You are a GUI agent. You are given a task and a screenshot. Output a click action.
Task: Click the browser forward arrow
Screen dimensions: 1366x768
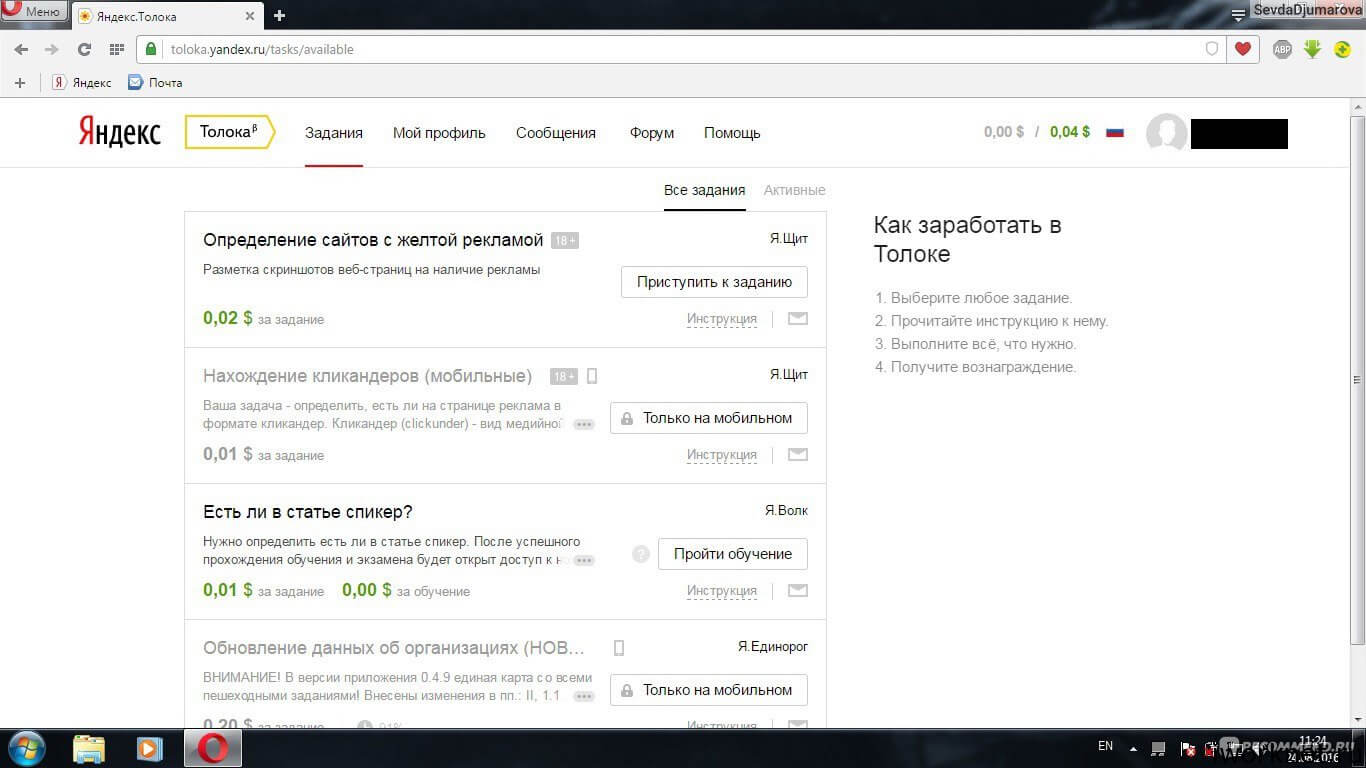click(x=52, y=49)
